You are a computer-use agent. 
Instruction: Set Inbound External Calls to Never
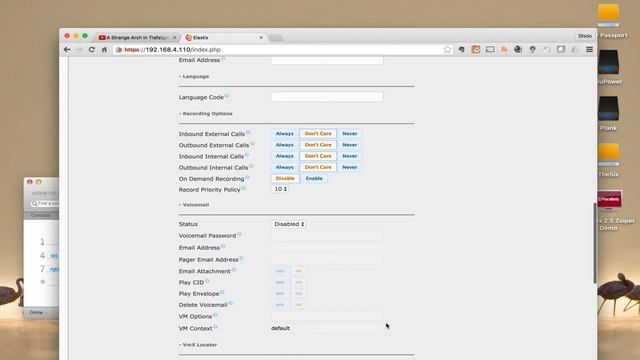(350, 133)
